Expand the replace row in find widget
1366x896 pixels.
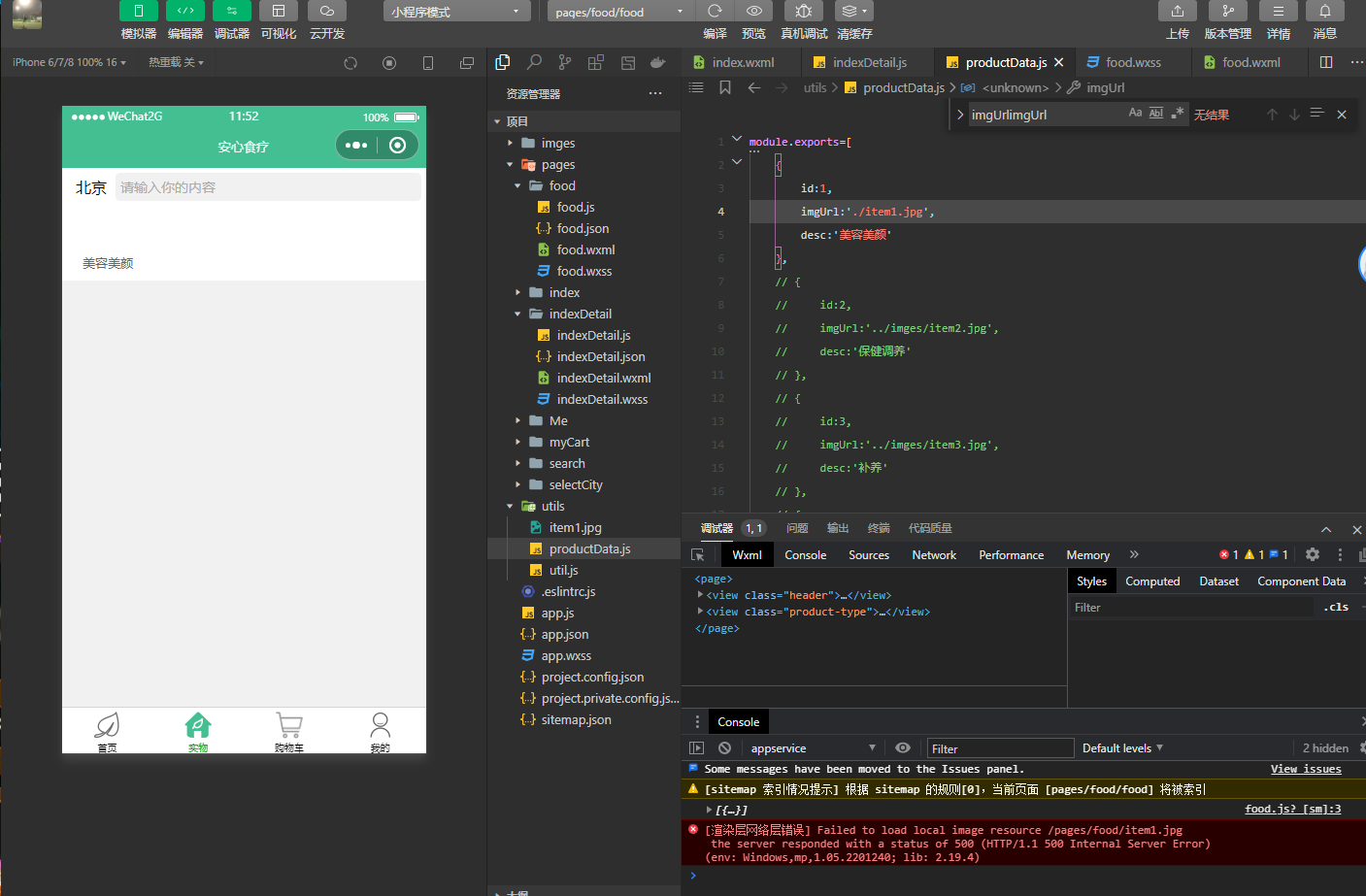[x=959, y=115]
